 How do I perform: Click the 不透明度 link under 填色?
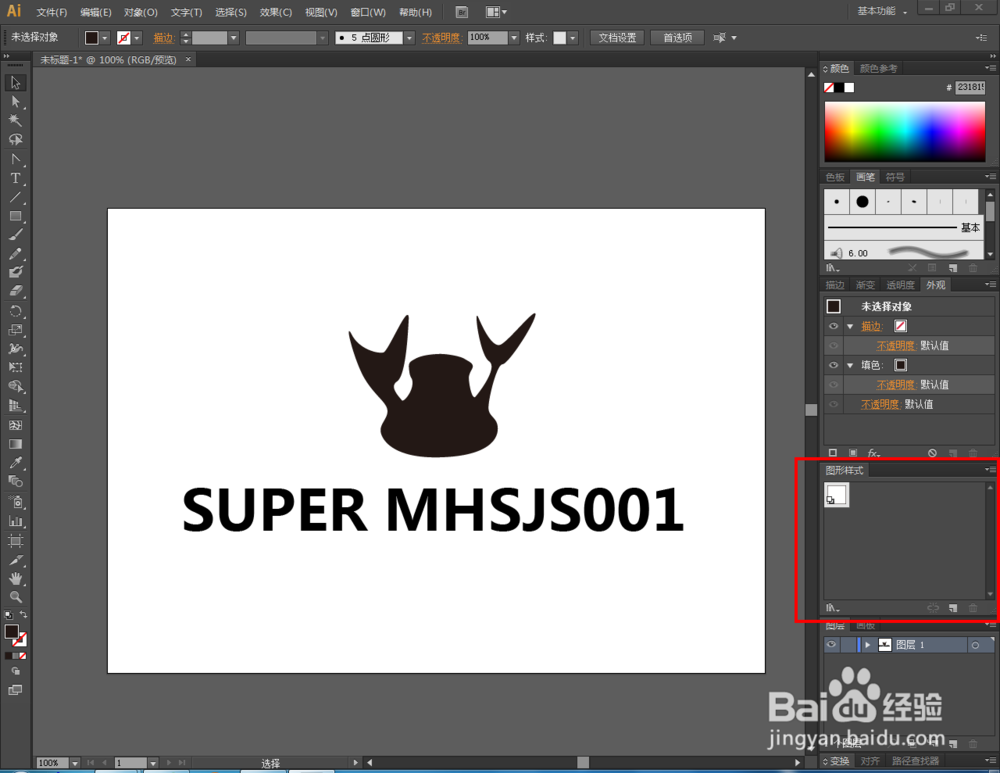click(895, 385)
